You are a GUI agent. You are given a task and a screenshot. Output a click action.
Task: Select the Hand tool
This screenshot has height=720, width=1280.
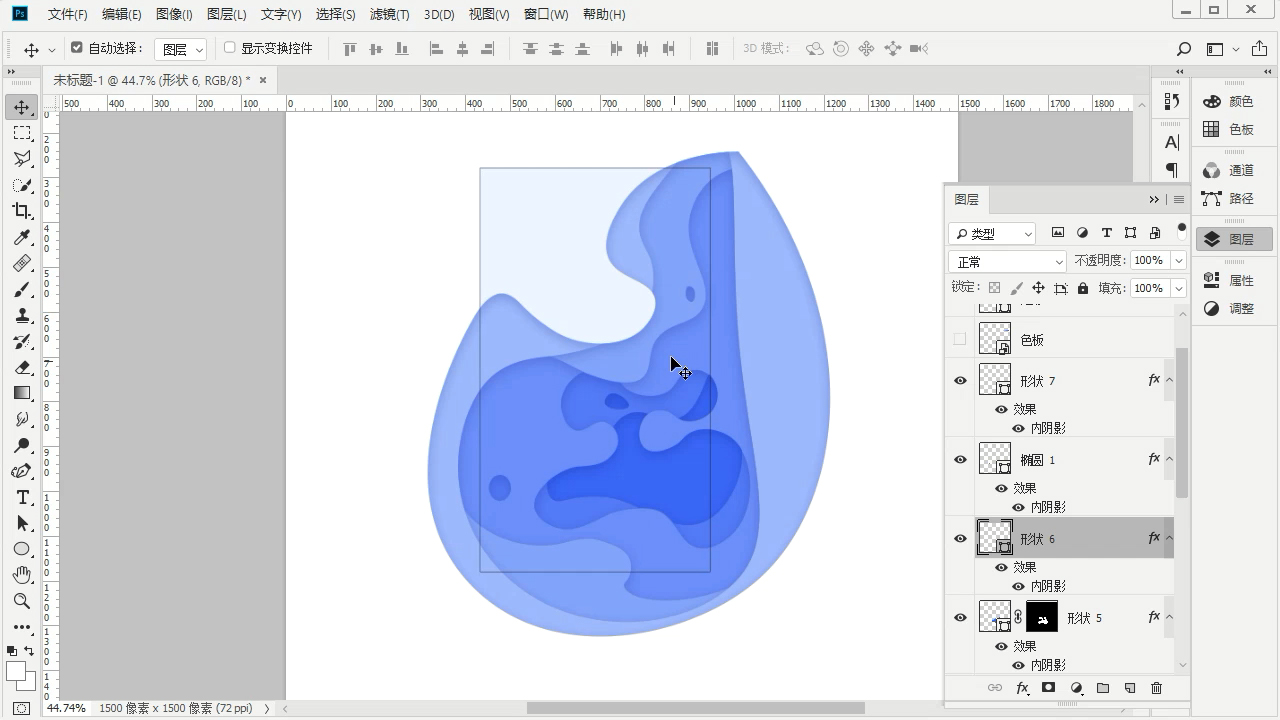[x=21, y=575]
